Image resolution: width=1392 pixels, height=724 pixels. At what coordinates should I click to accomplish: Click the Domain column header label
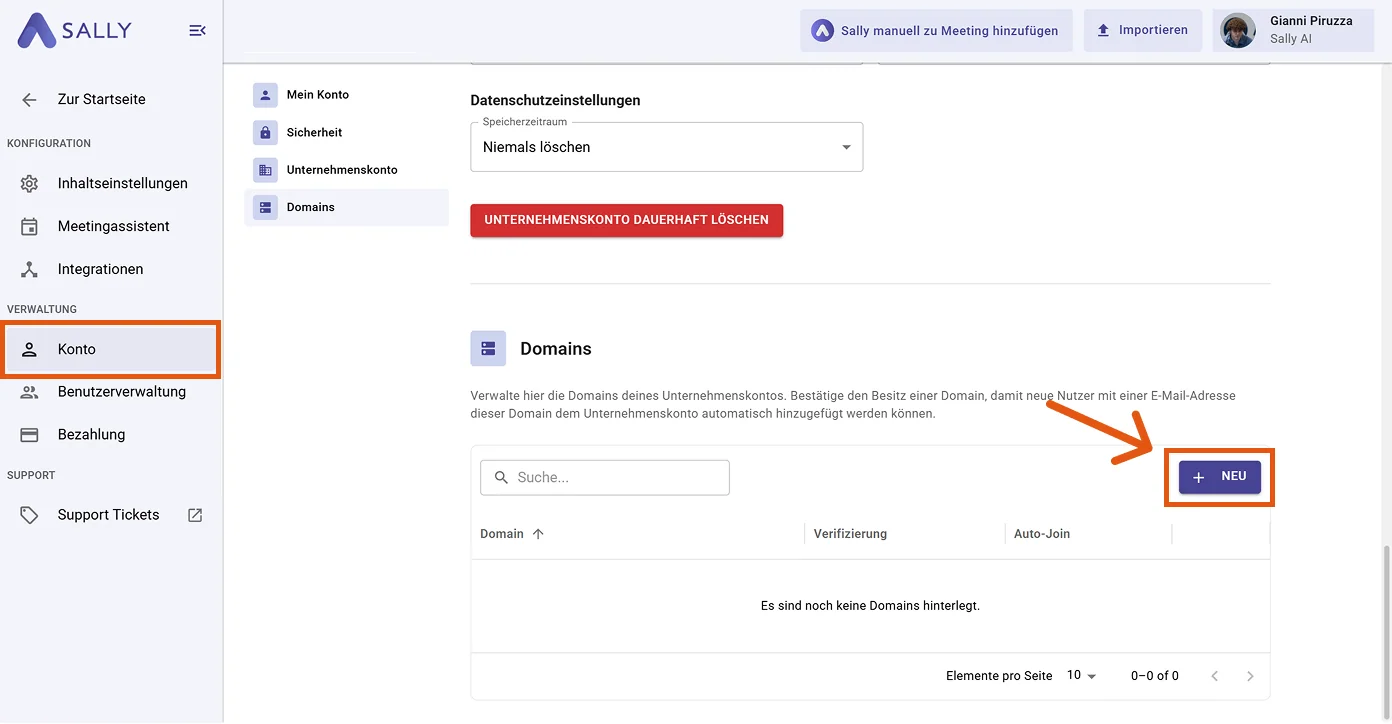point(502,534)
